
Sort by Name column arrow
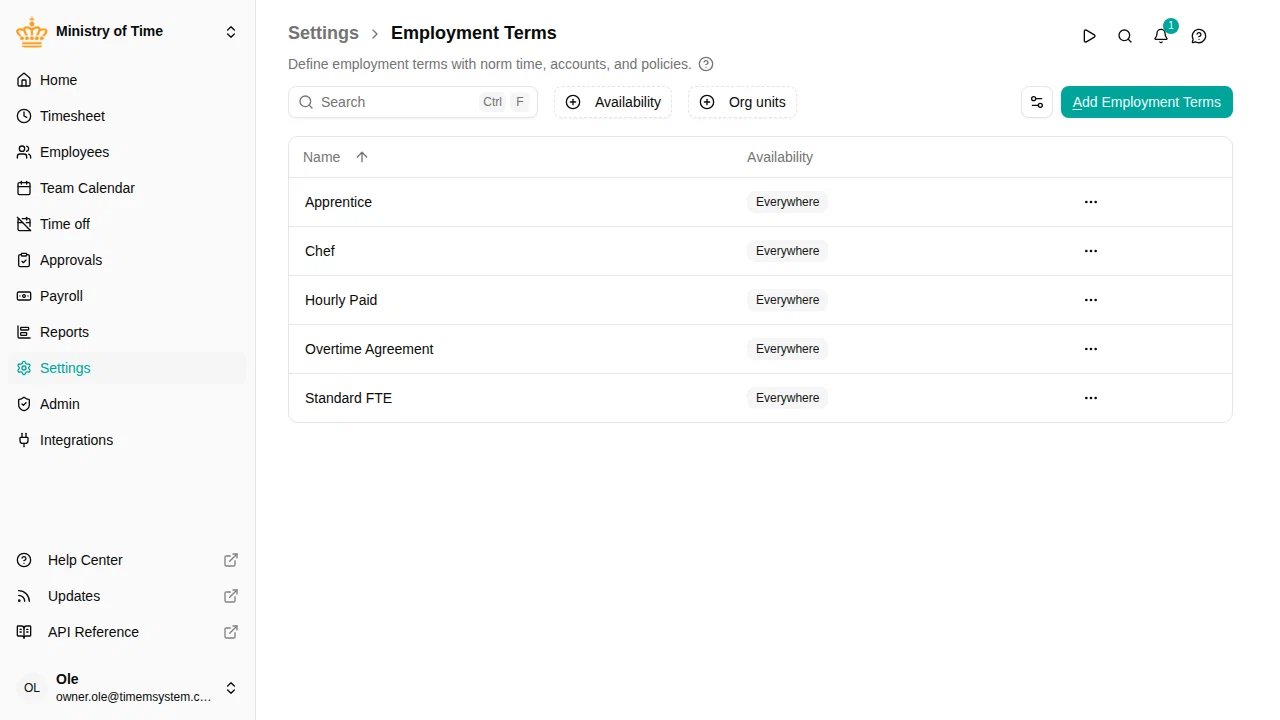pos(362,157)
